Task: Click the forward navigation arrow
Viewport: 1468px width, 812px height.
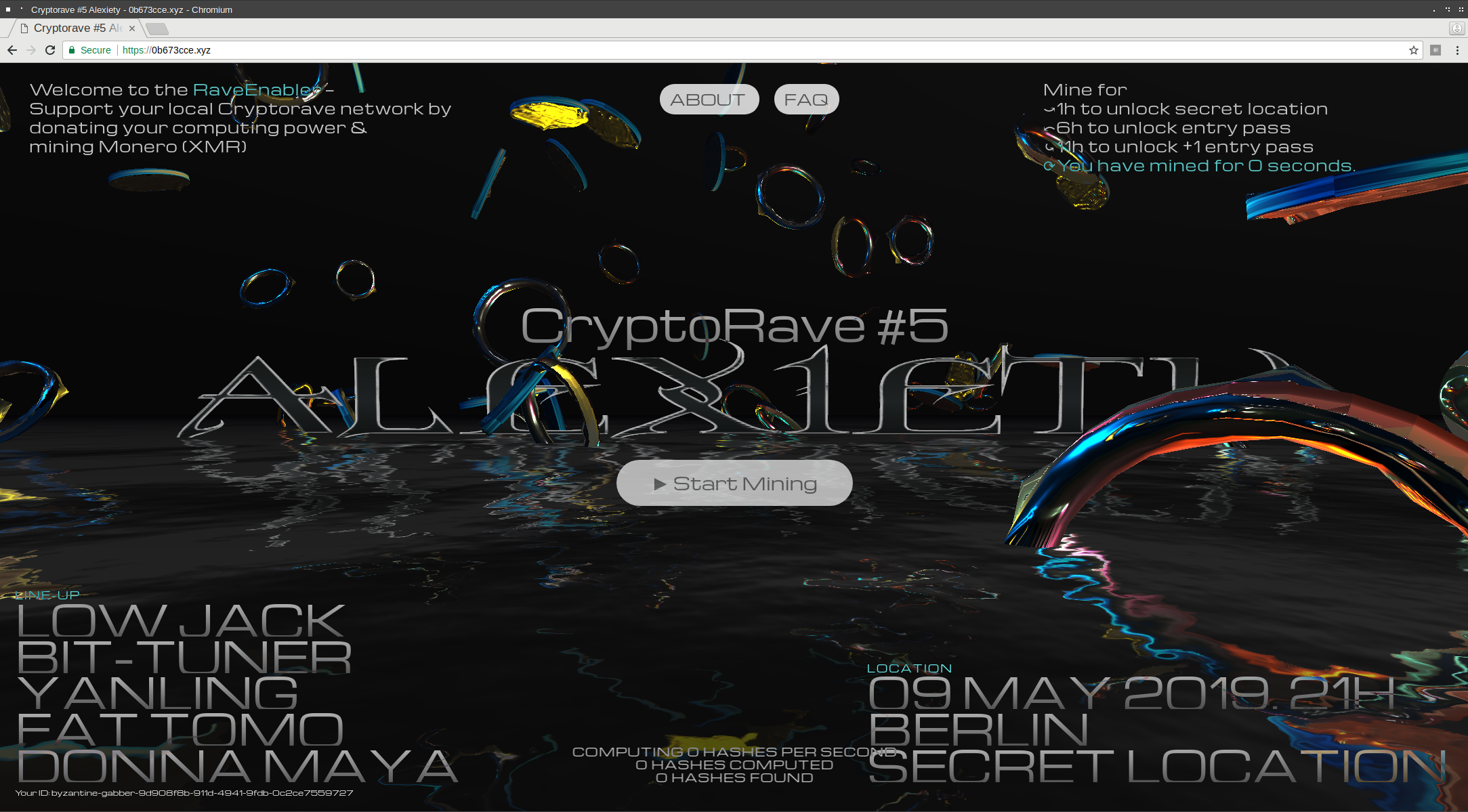Action: point(31,49)
